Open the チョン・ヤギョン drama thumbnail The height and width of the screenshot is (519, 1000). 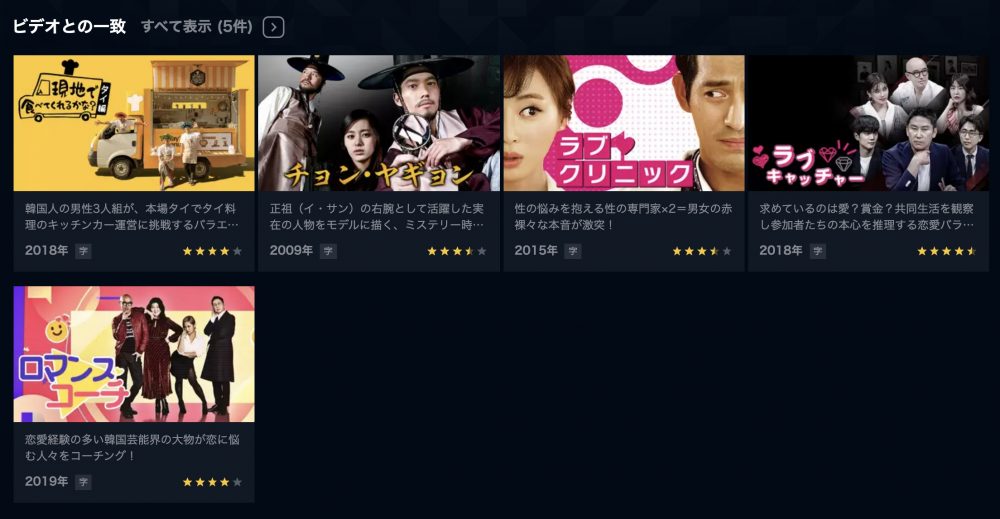(x=379, y=123)
